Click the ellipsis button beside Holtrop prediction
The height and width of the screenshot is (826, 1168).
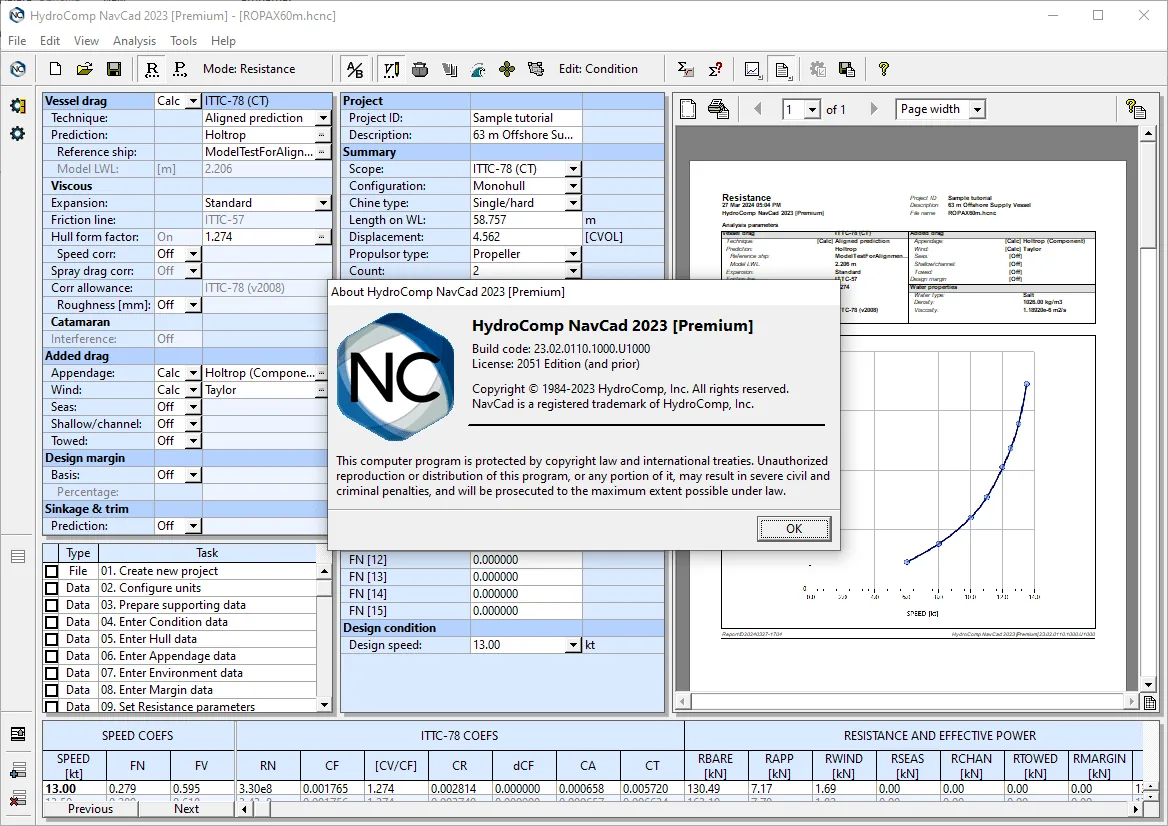322,135
